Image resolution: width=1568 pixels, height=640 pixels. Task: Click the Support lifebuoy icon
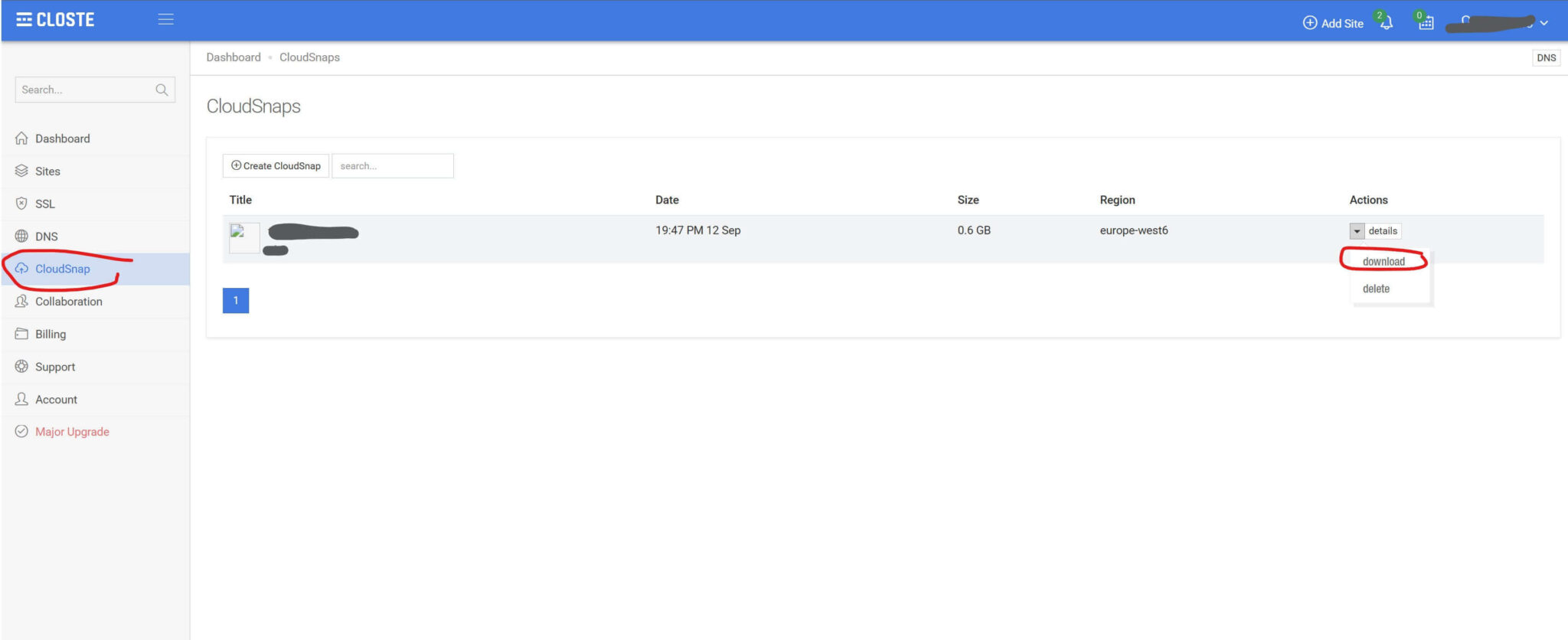point(21,366)
